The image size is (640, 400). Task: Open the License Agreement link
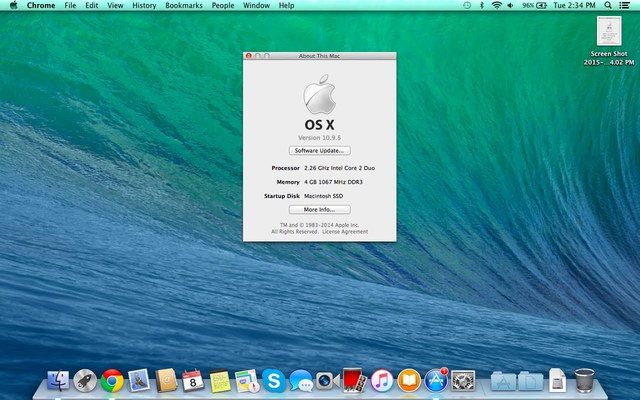coord(345,231)
